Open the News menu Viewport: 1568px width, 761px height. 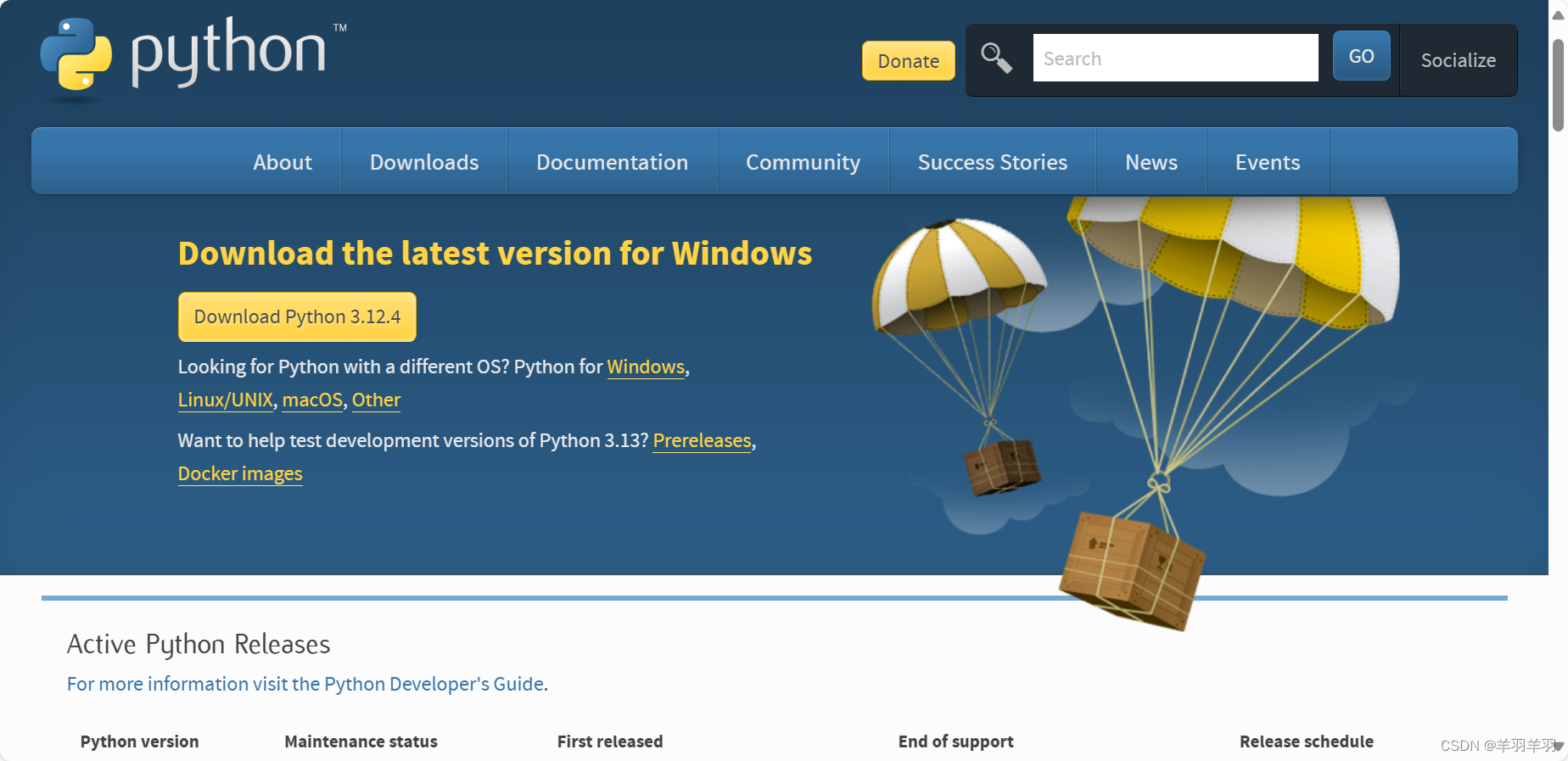coord(1151,162)
